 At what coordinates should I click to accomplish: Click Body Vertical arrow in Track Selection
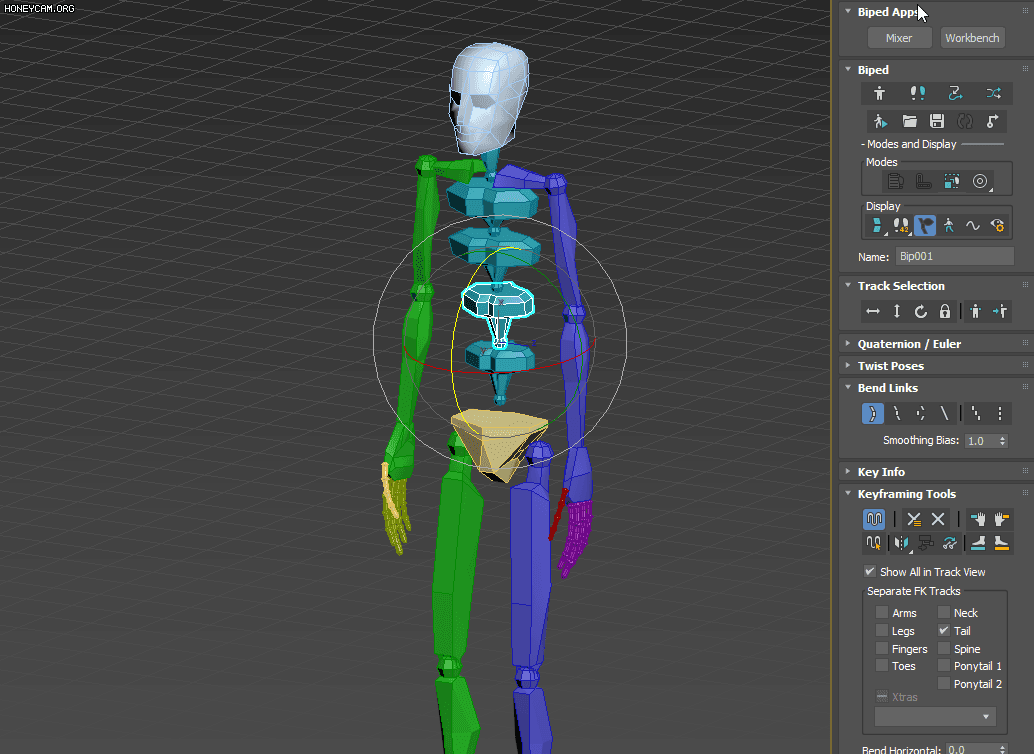tap(897, 311)
